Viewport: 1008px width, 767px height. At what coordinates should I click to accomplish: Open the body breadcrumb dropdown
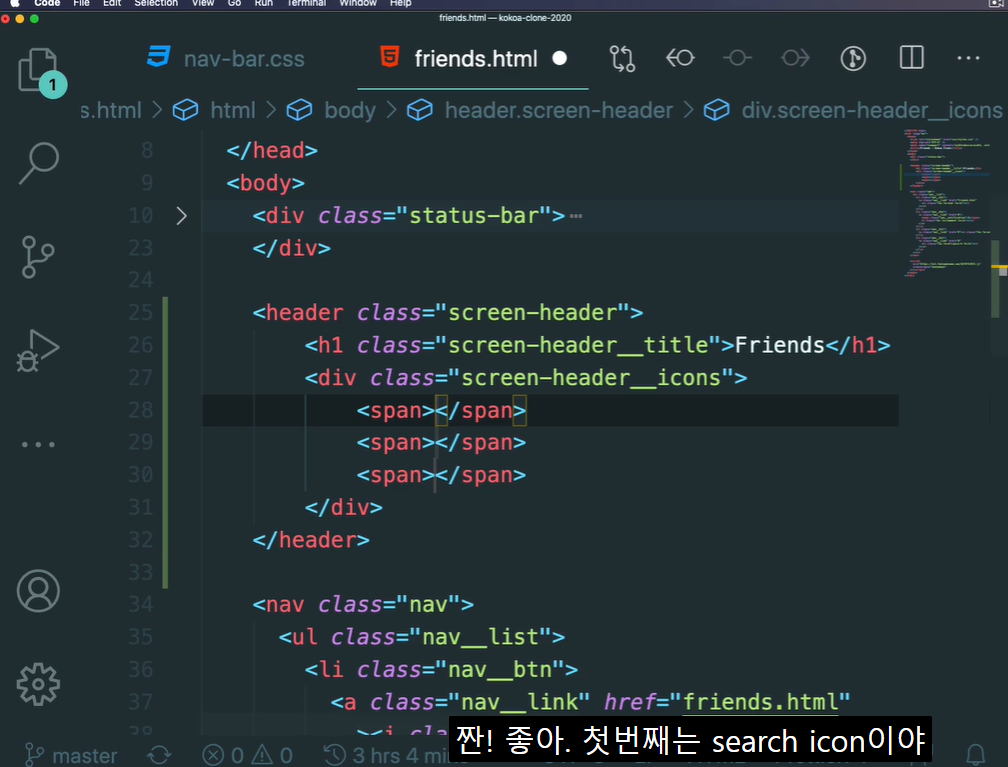tap(331, 110)
